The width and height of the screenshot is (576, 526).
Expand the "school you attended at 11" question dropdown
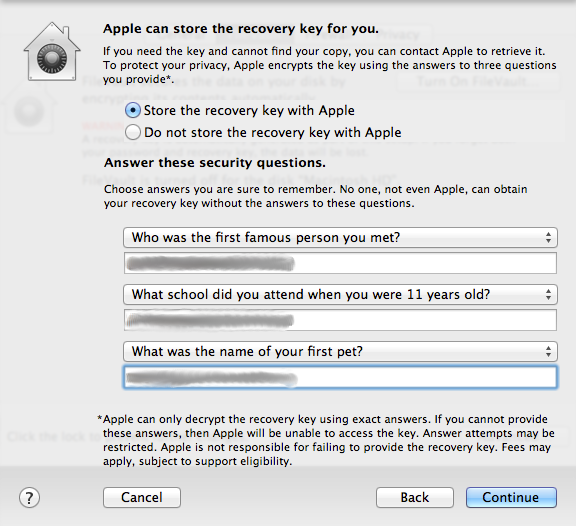(340, 294)
